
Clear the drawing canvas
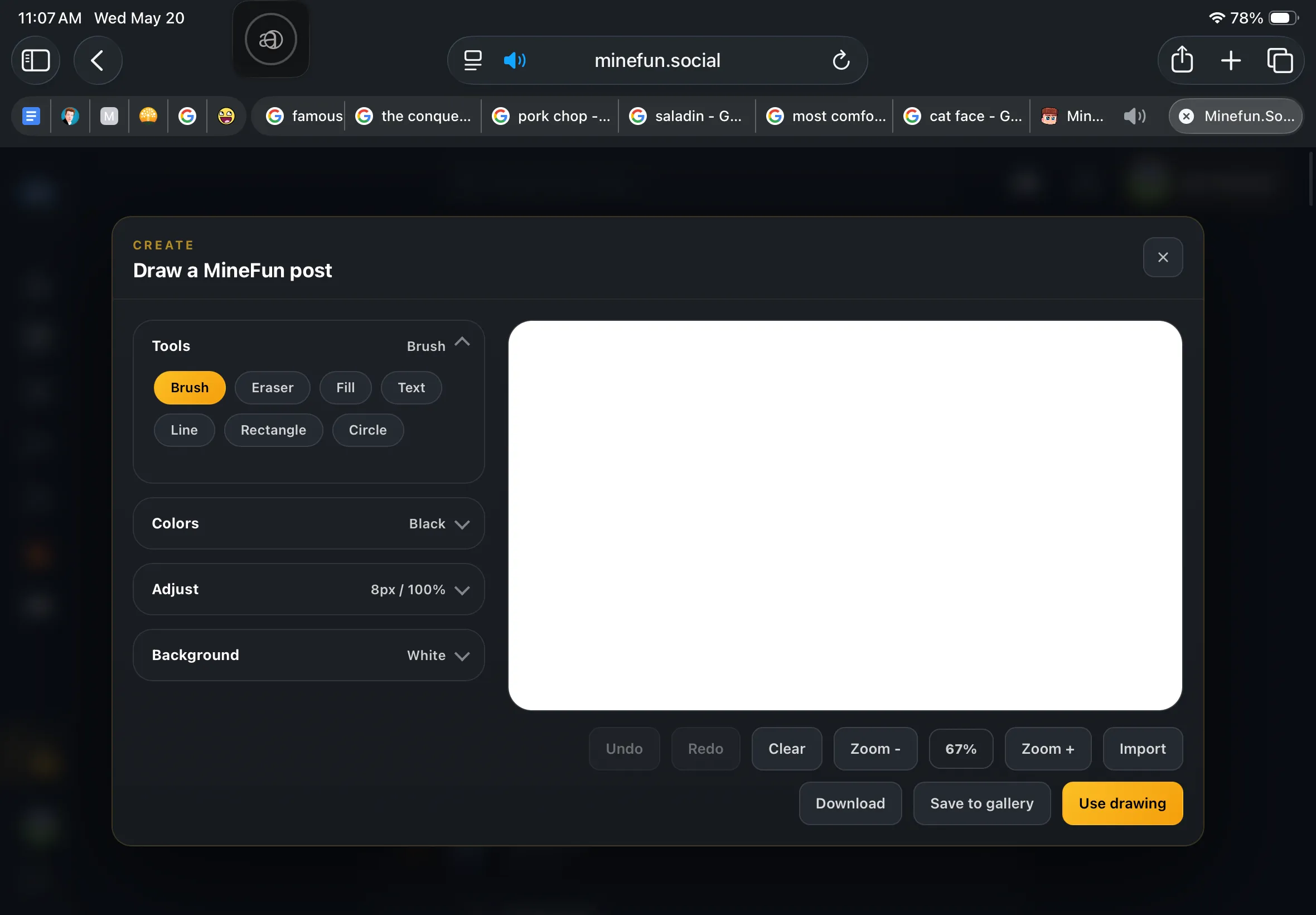787,749
